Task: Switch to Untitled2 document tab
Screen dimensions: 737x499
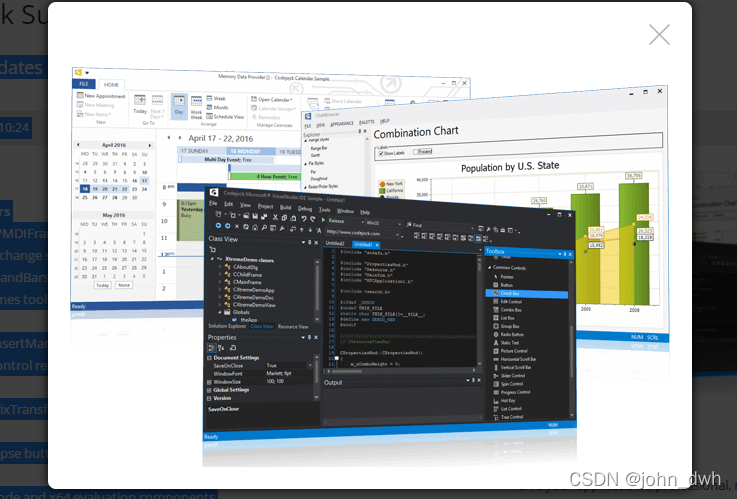Action: tap(335, 243)
